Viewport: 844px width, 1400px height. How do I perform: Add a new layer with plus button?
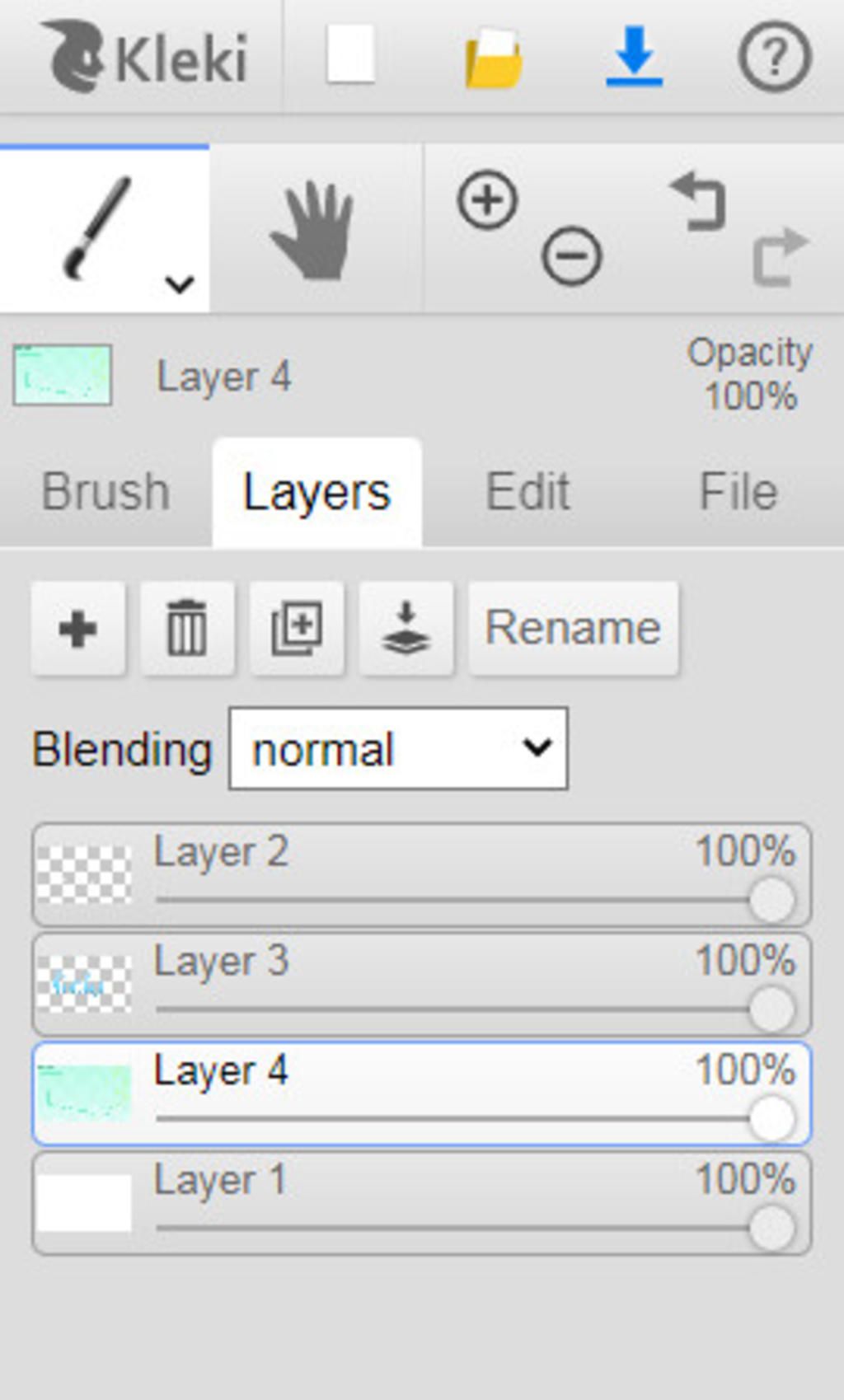click(x=78, y=628)
